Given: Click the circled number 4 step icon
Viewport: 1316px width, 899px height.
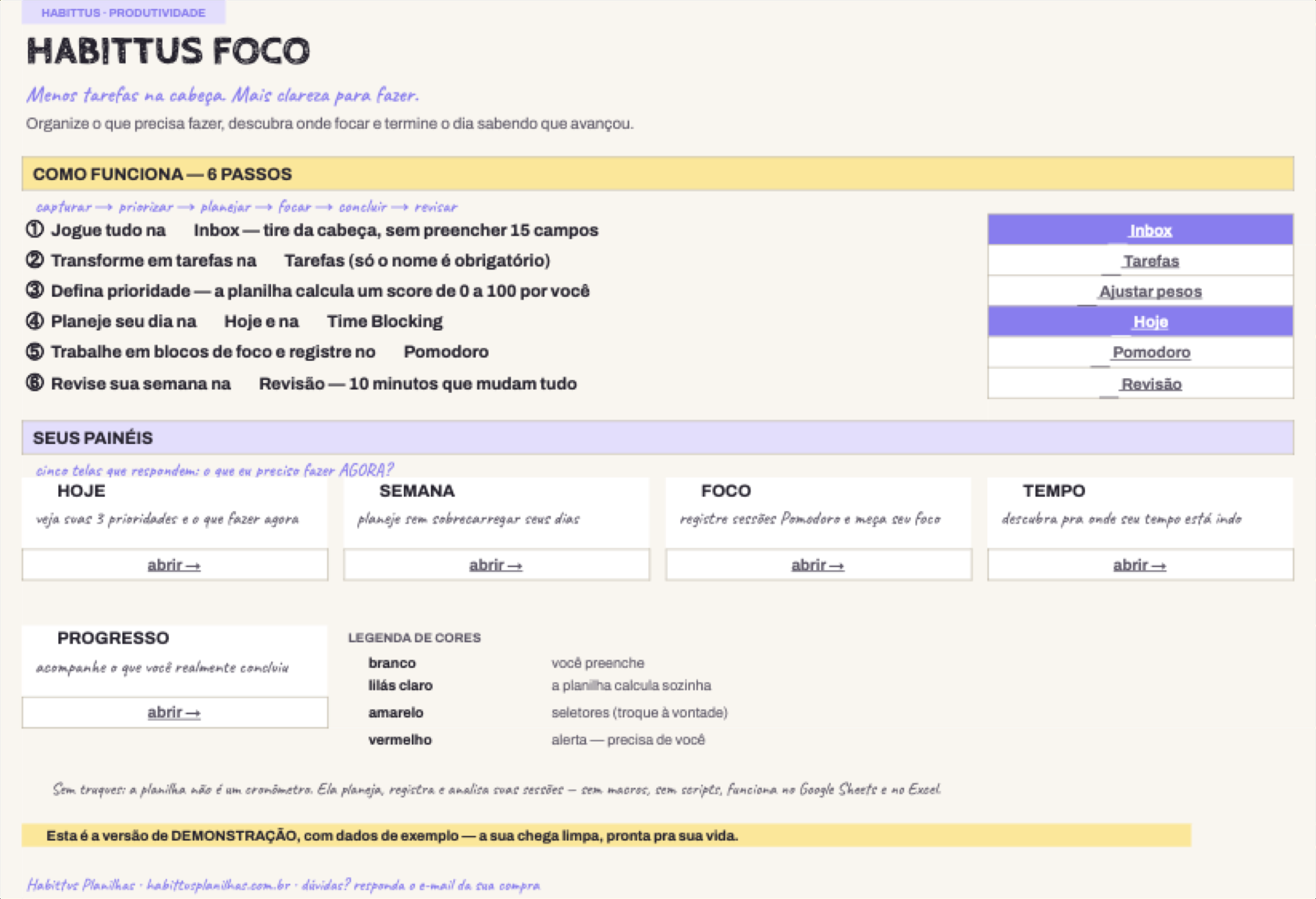Looking at the screenshot, I should tap(35, 320).
